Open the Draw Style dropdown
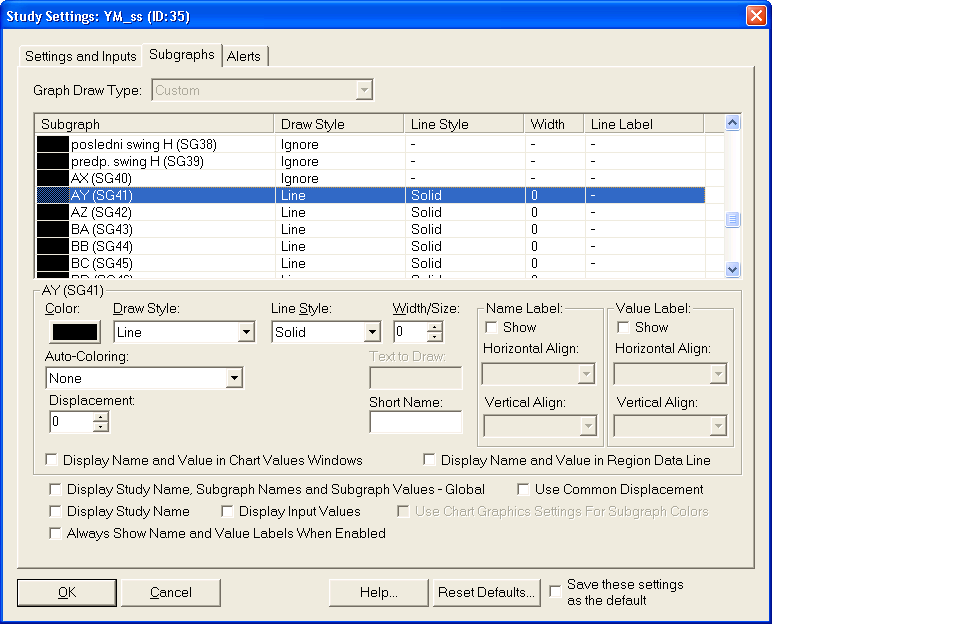 [246, 333]
